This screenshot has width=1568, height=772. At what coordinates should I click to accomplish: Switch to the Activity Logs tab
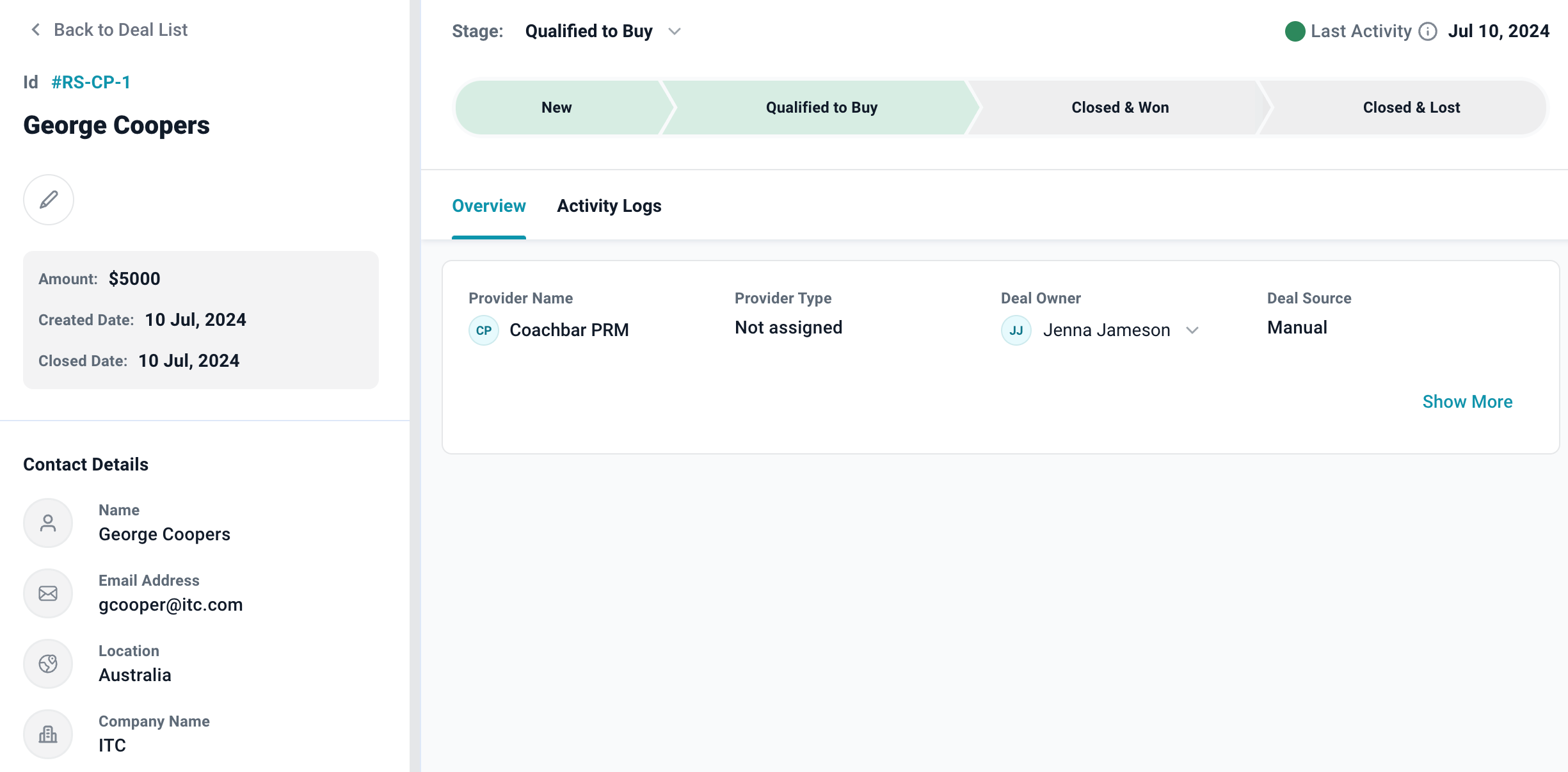tap(609, 206)
